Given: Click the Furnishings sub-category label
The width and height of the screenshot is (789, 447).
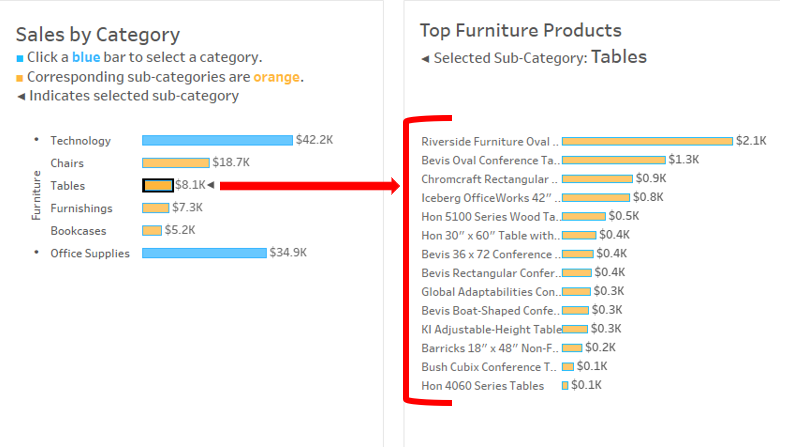Looking at the screenshot, I should tap(81, 208).
